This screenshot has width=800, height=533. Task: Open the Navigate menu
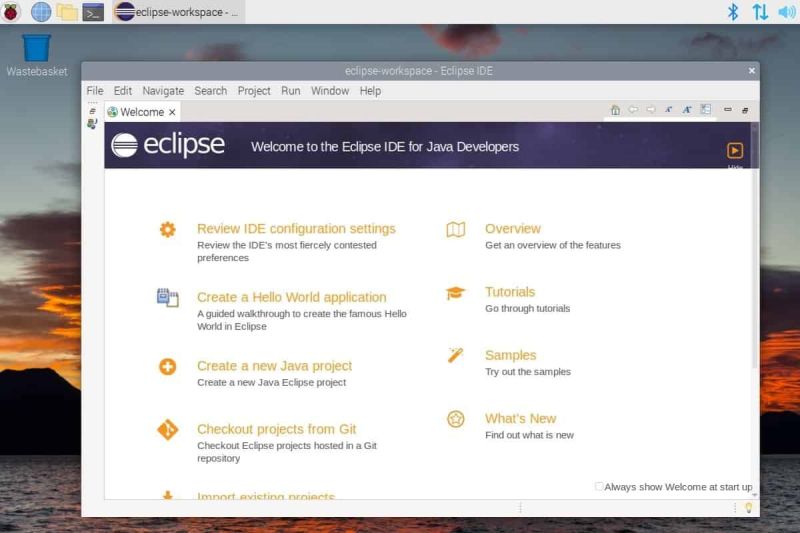[163, 91]
